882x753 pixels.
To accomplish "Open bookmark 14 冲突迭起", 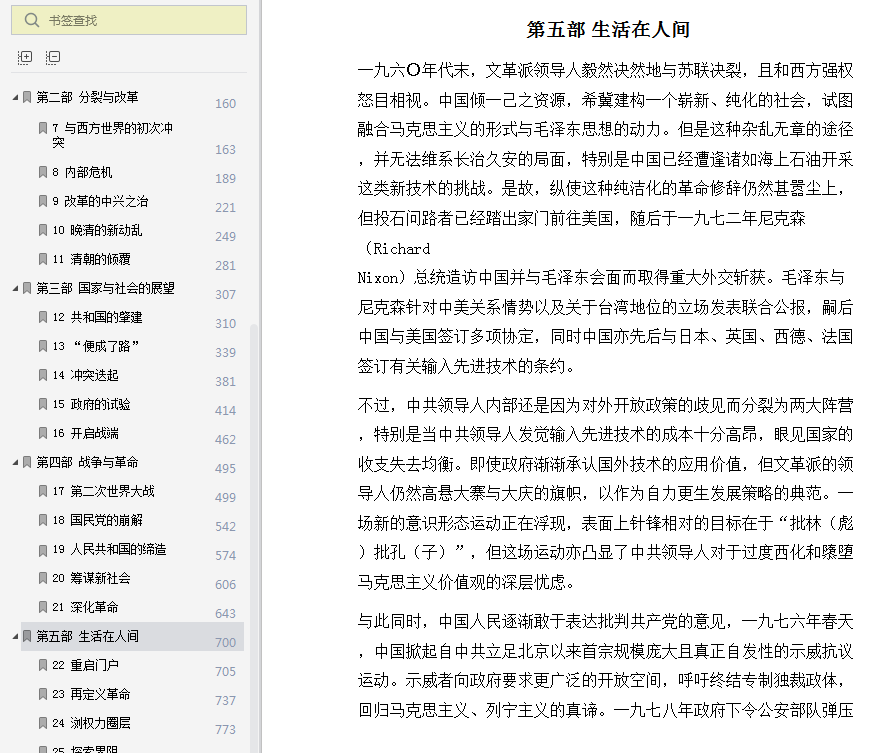I will click(x=86, y=375).
